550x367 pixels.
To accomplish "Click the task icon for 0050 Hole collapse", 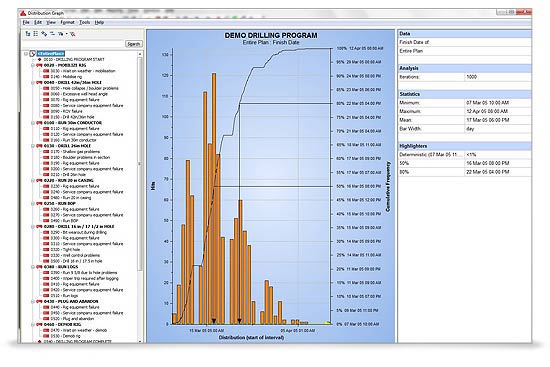I will [x=46, y=88].
